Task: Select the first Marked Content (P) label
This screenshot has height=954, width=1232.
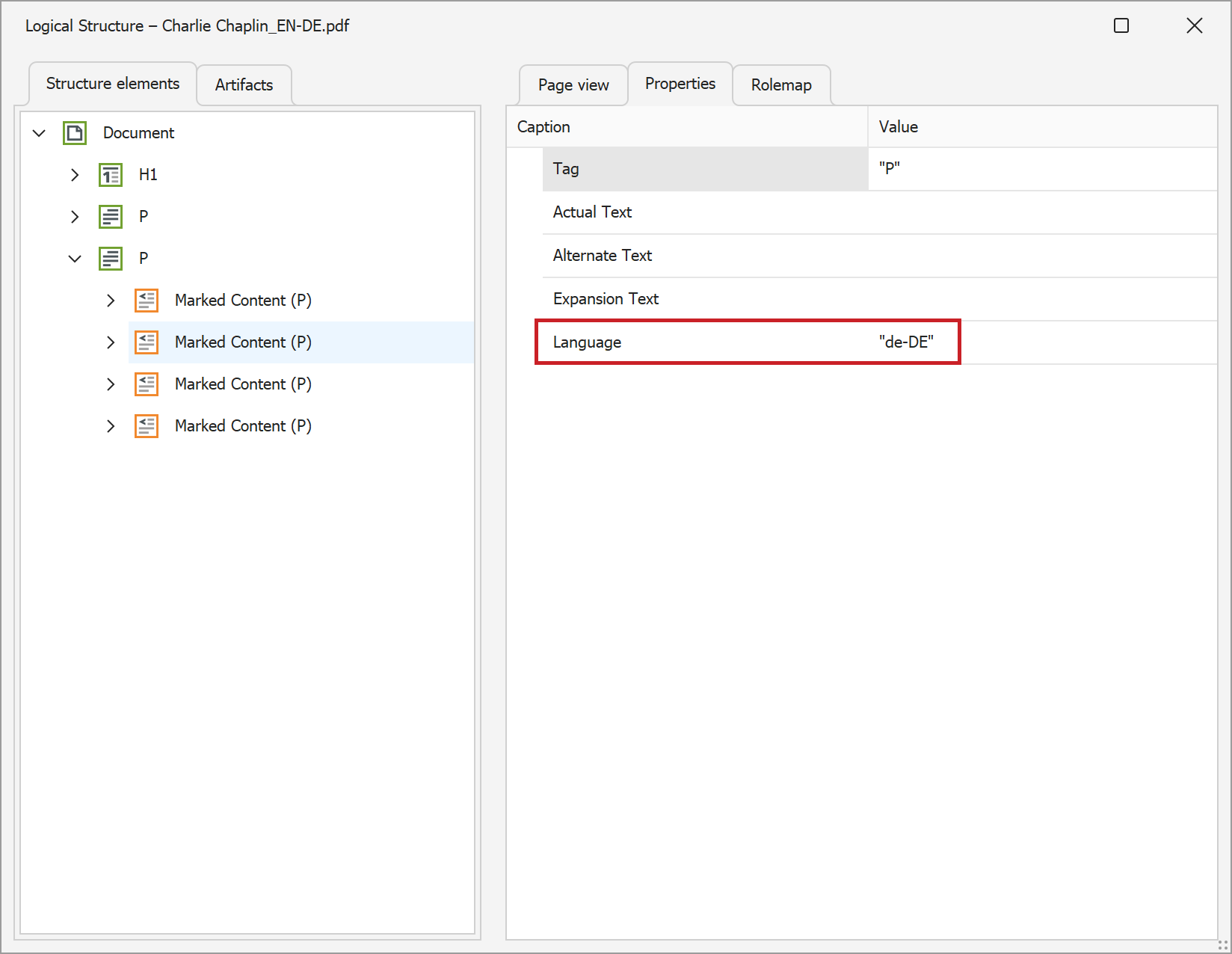Action: click(243, 301)
